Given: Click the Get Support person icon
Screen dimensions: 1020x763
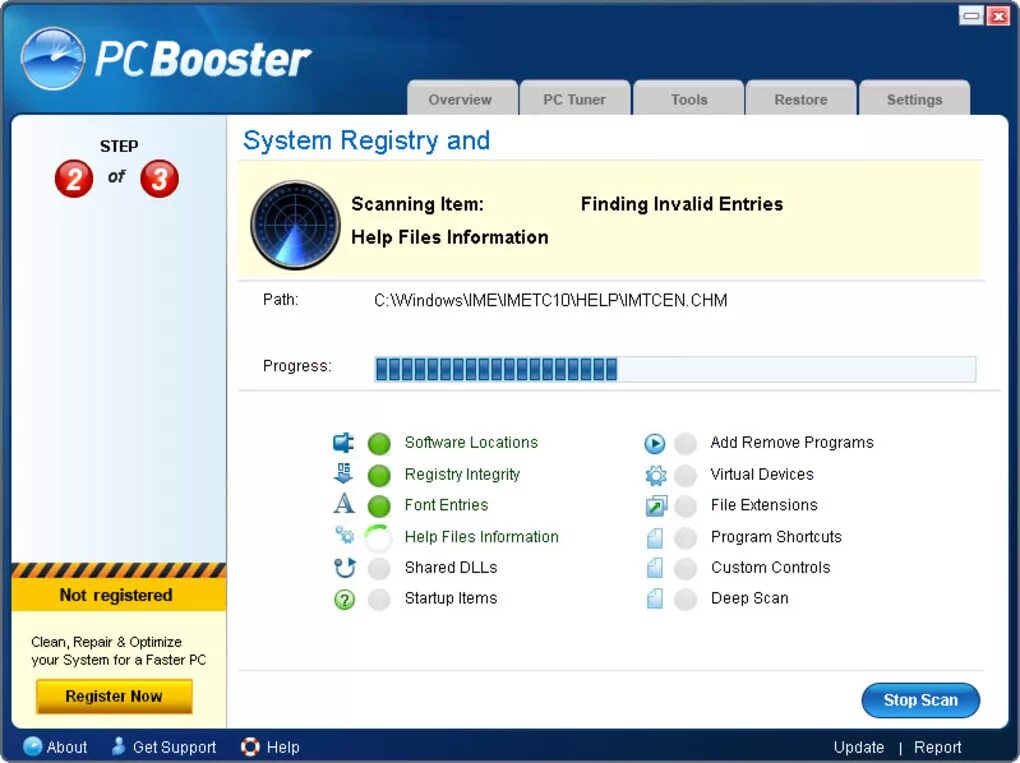Looking at the screenshot, I should tap(118, 746).
